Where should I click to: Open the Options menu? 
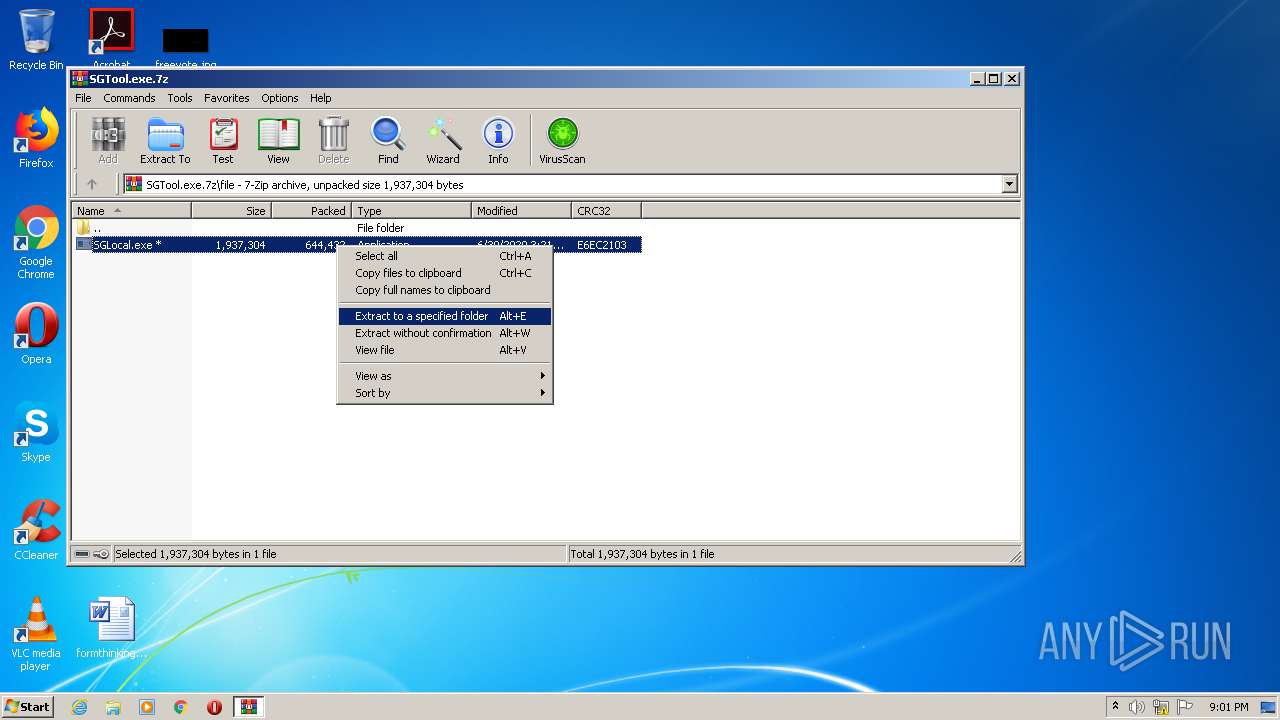[x=280, y=98]
